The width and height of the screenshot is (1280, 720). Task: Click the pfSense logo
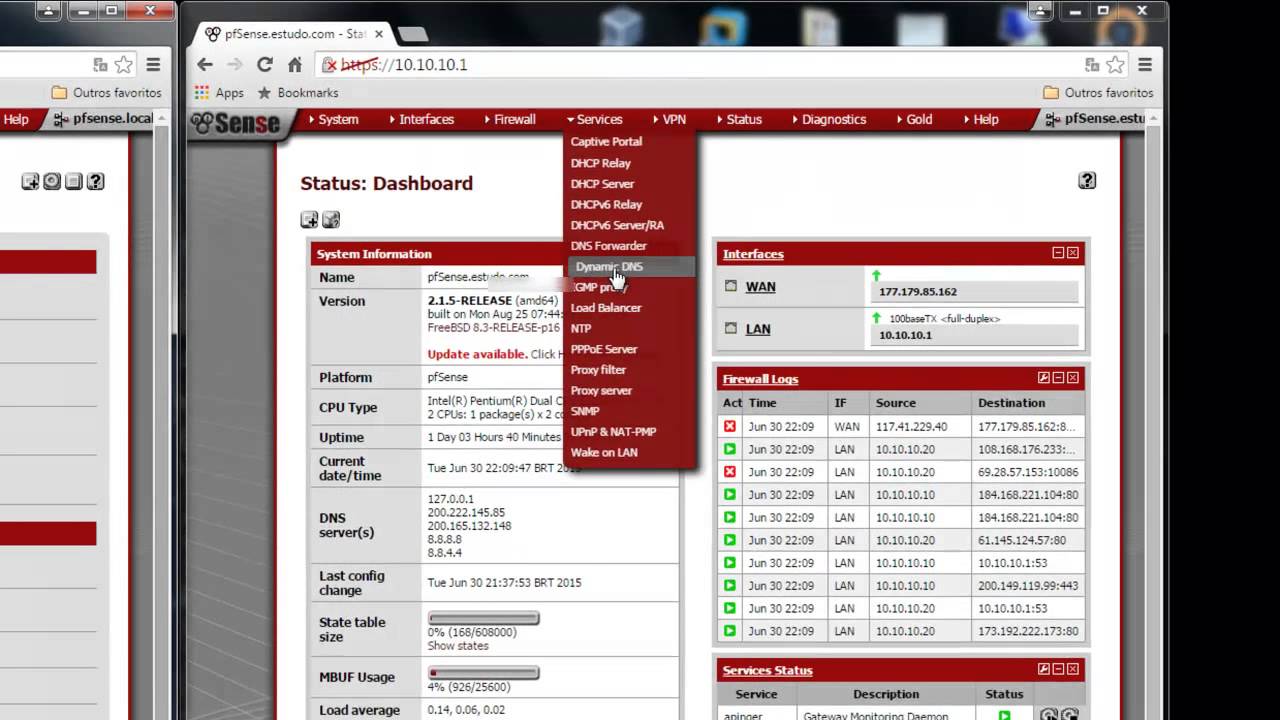pyautogui.click(x=236, y=122)
